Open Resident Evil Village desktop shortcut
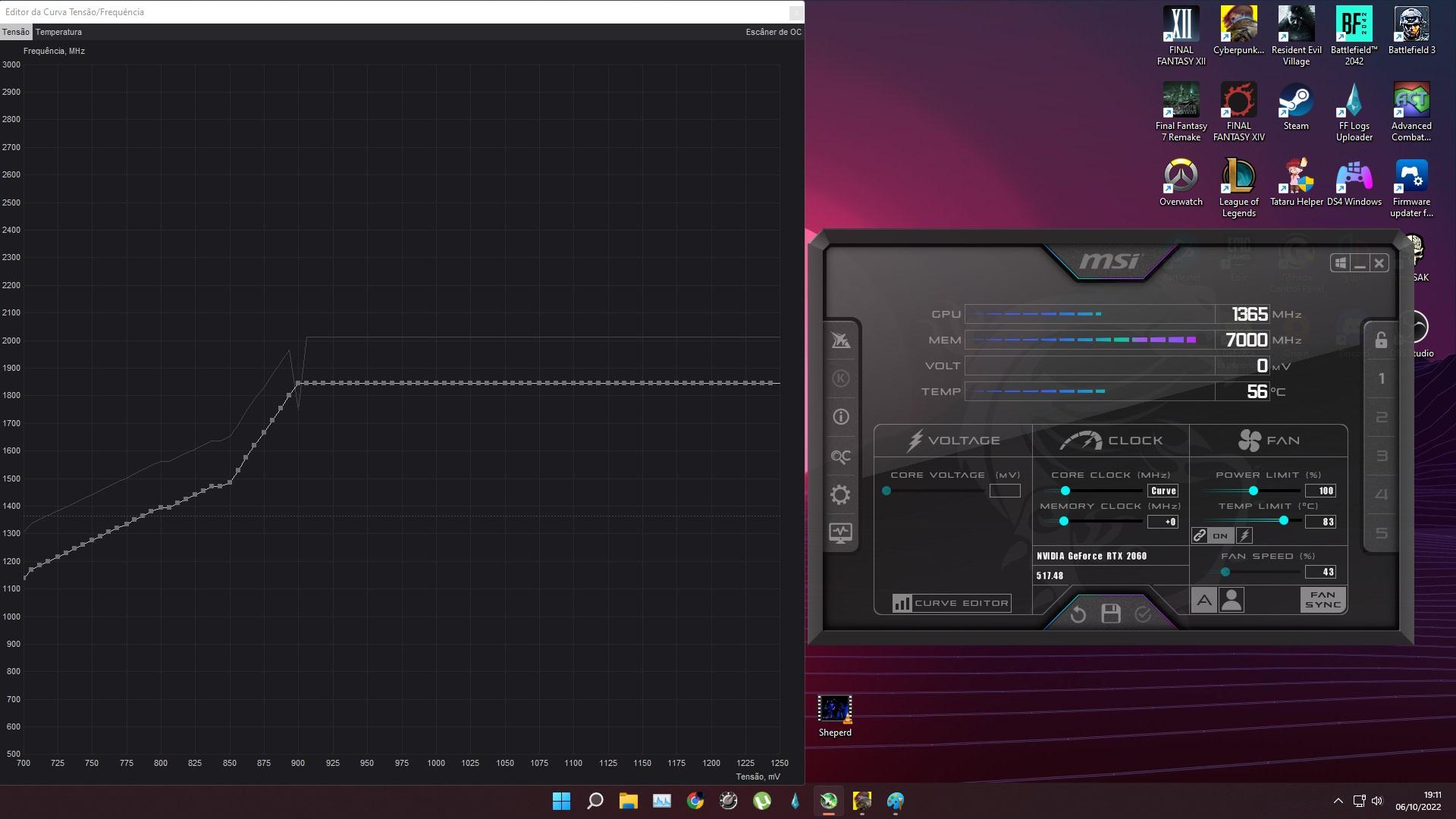This screenshot has height=819, width=1456. (1296, 36)
